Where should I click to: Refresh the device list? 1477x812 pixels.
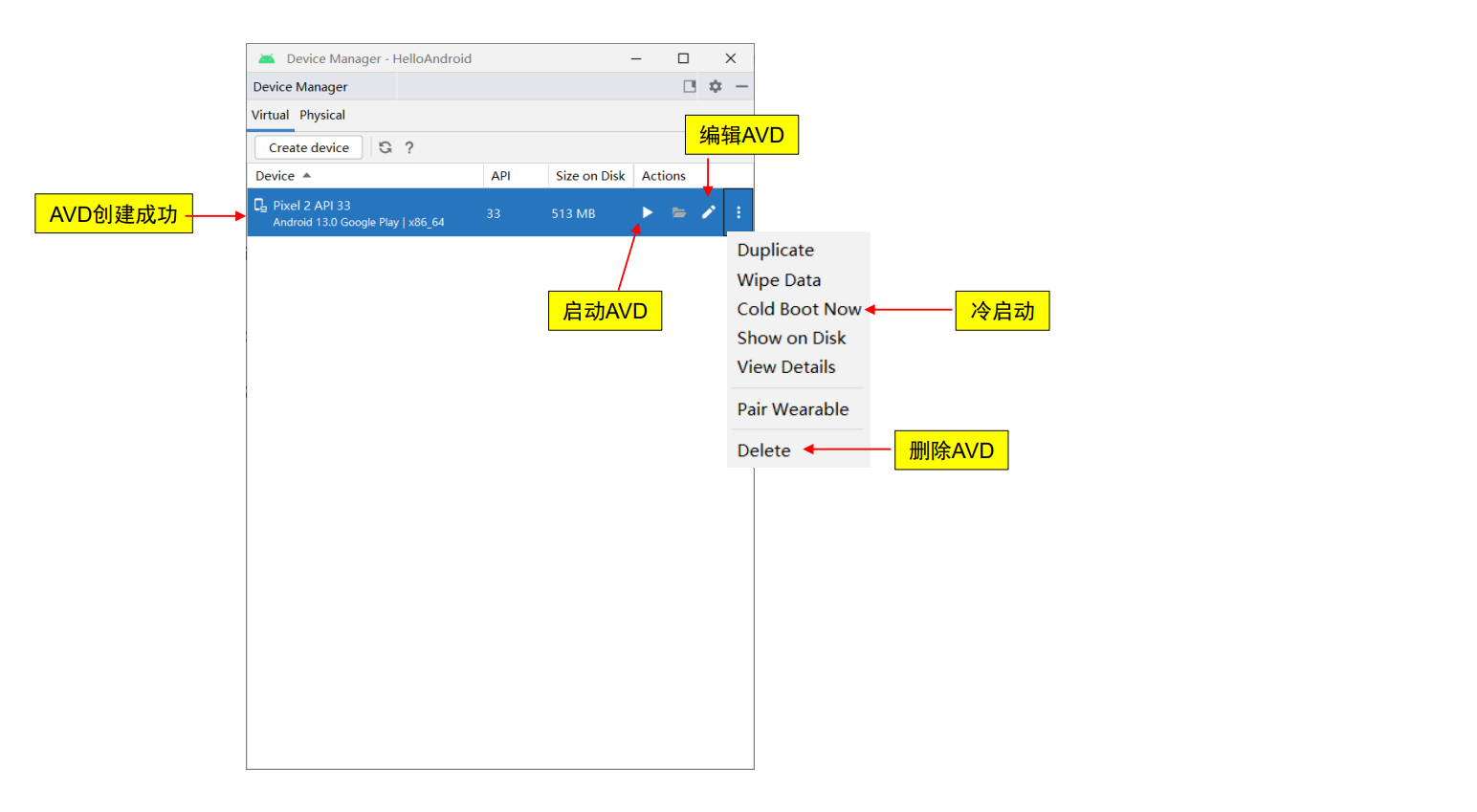pyautogui.click(x=386, y=147)
